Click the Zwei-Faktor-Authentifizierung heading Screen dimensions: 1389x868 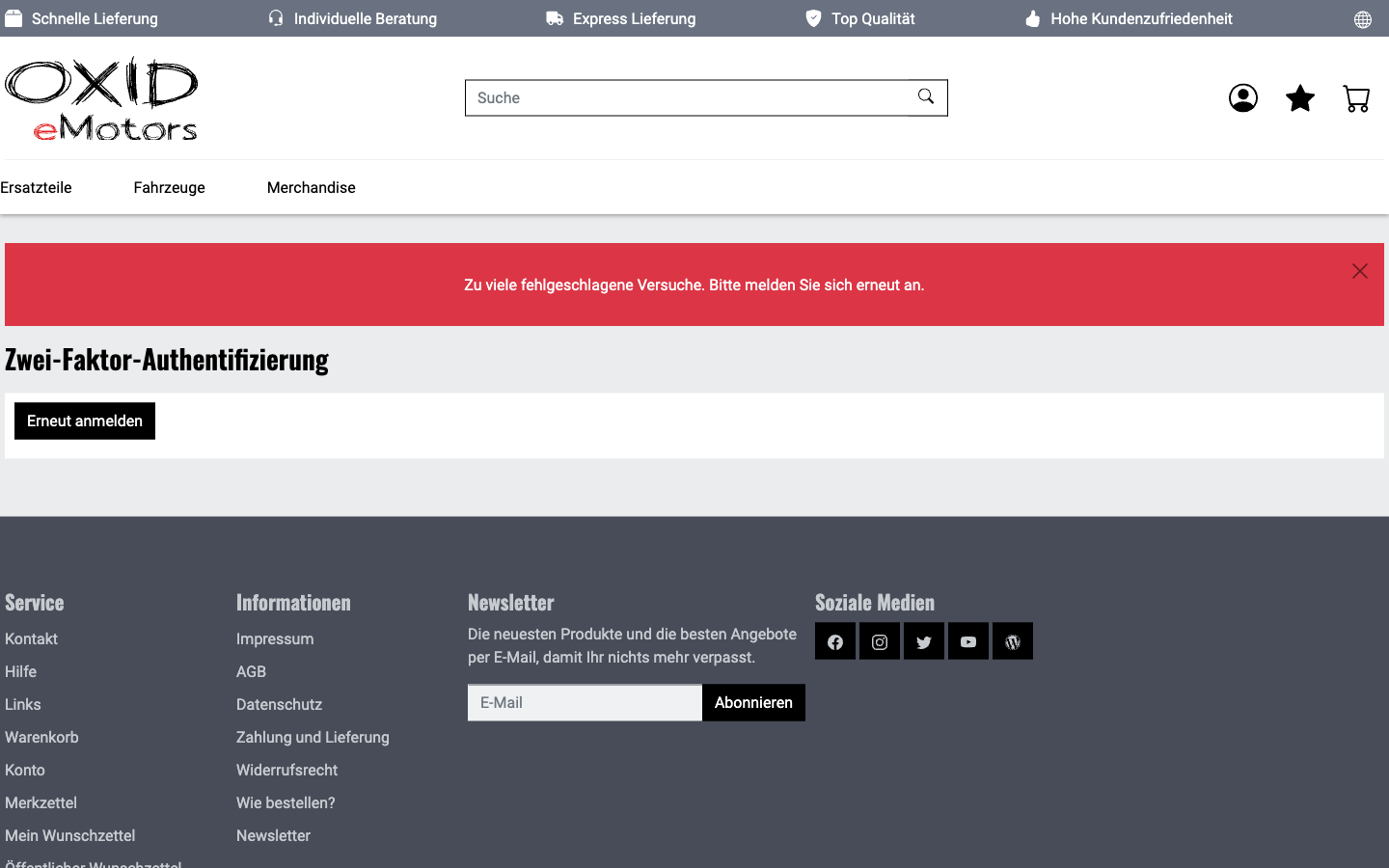(167, 360)
